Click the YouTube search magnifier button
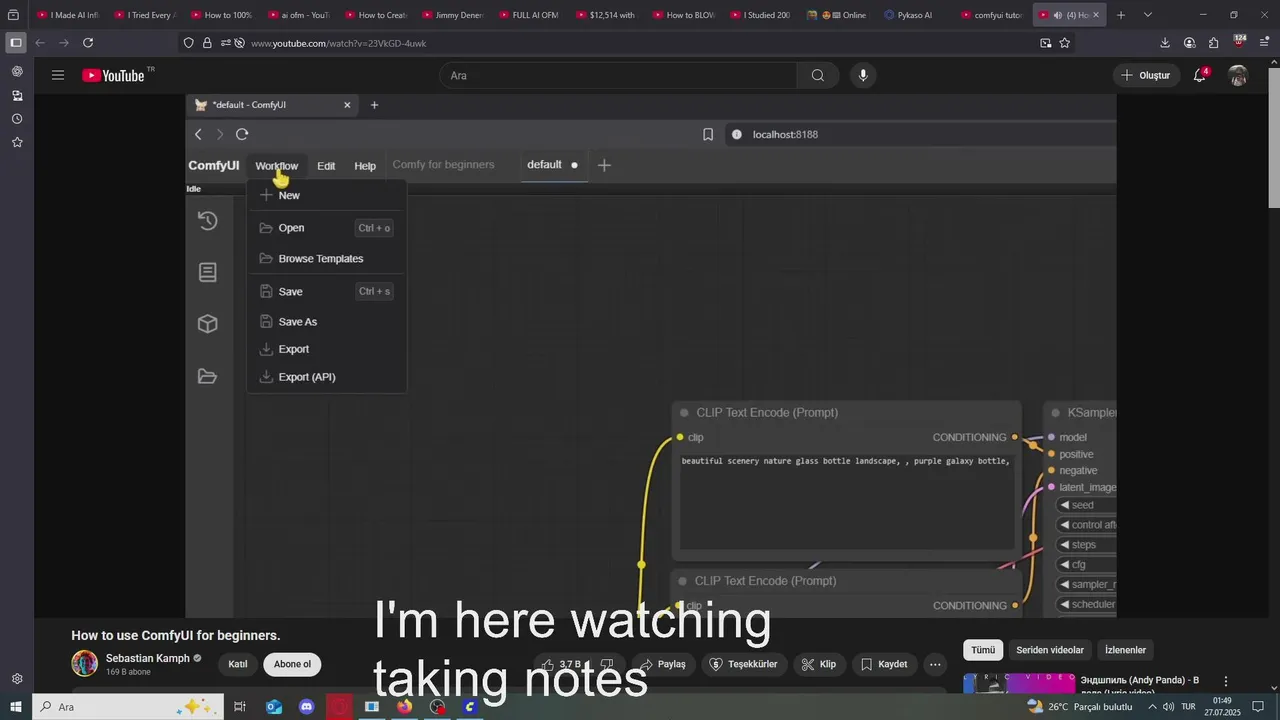This screenshot has width=1280, height=720. point(818,75)
